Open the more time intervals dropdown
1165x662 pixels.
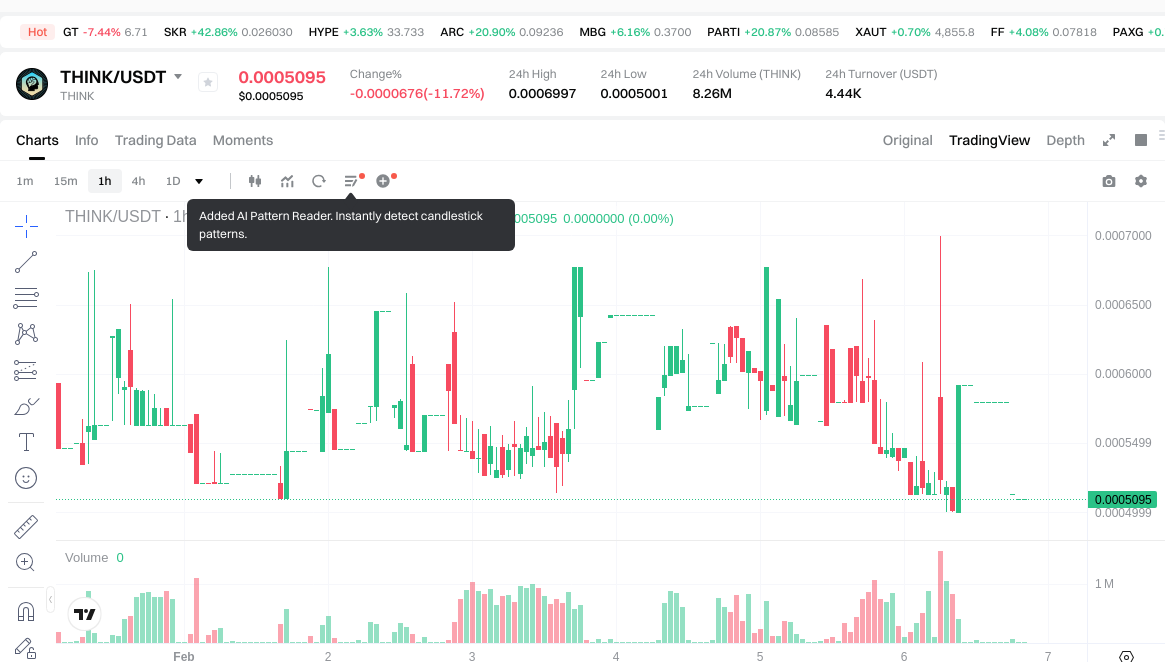tap(199, 181)
